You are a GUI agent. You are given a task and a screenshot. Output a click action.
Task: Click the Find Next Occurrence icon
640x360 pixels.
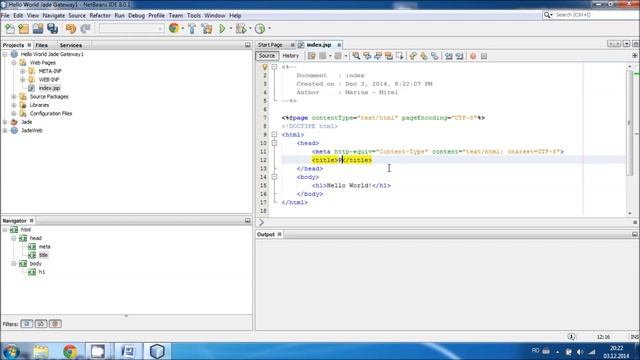(x=378, y=56)
